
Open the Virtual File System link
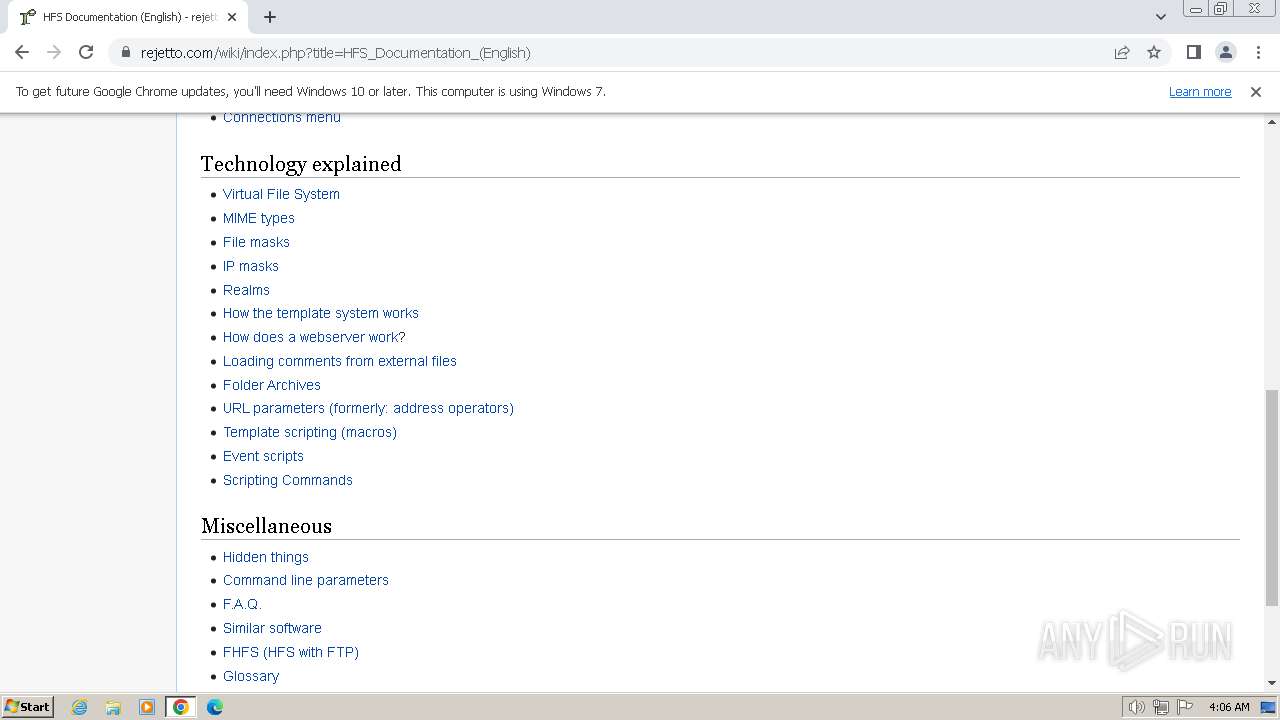[281, 194]
